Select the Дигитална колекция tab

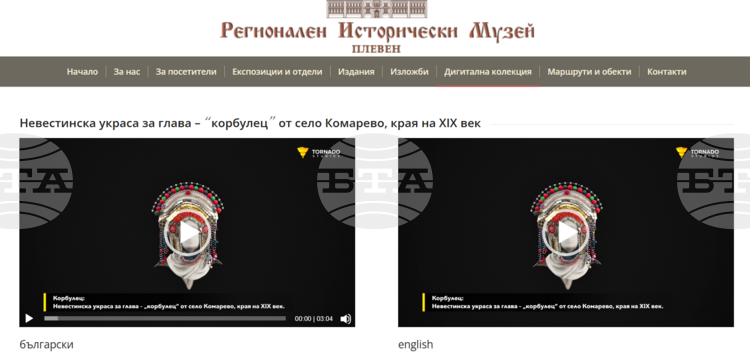pos(488,72)
